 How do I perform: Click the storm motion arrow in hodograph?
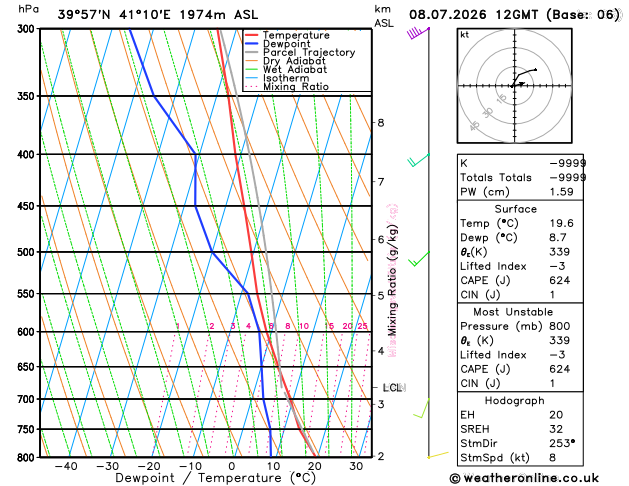(521, 84)
